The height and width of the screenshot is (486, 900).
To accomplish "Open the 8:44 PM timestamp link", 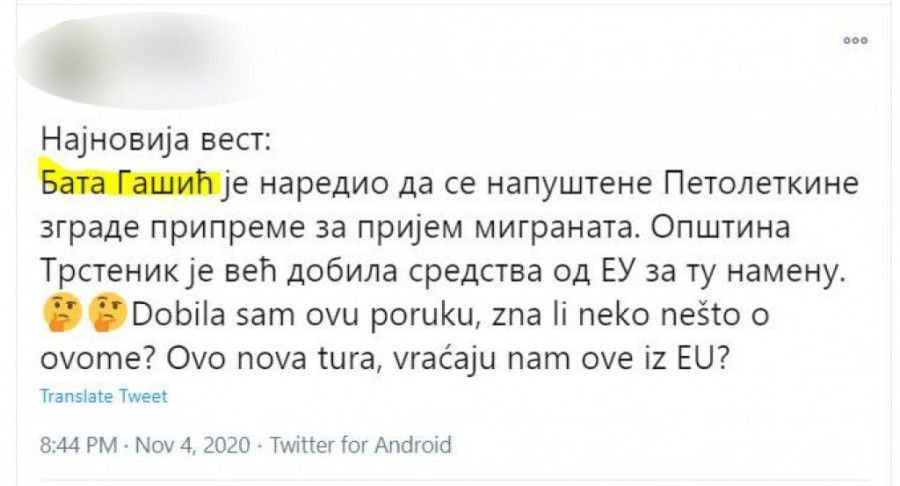I will (x=79, y=444).
